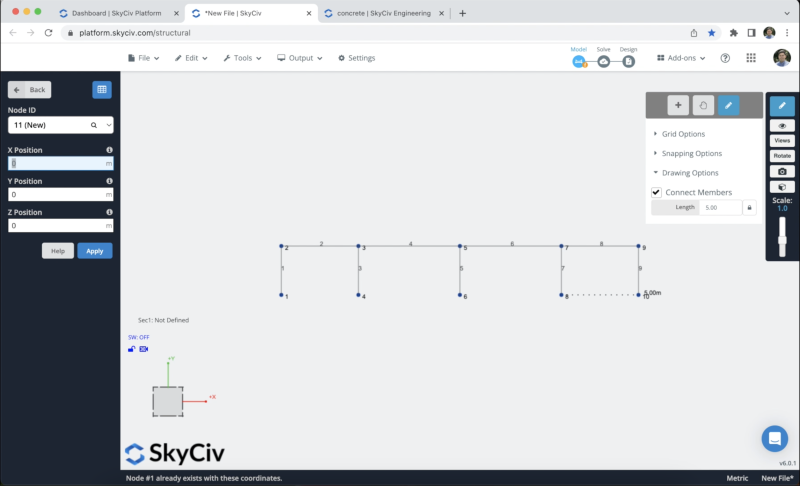
Task: Switch to the Solve stage icon
Action: [x=604, y=62]
